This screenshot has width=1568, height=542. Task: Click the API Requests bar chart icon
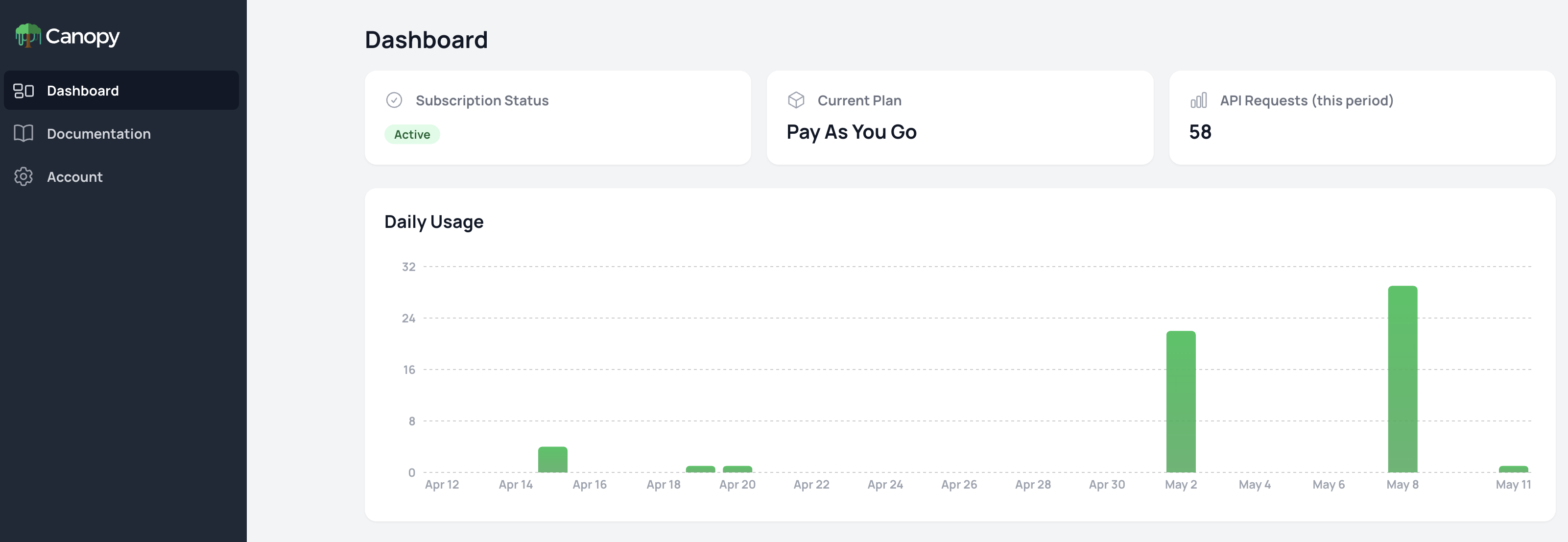coord(1198,100)
